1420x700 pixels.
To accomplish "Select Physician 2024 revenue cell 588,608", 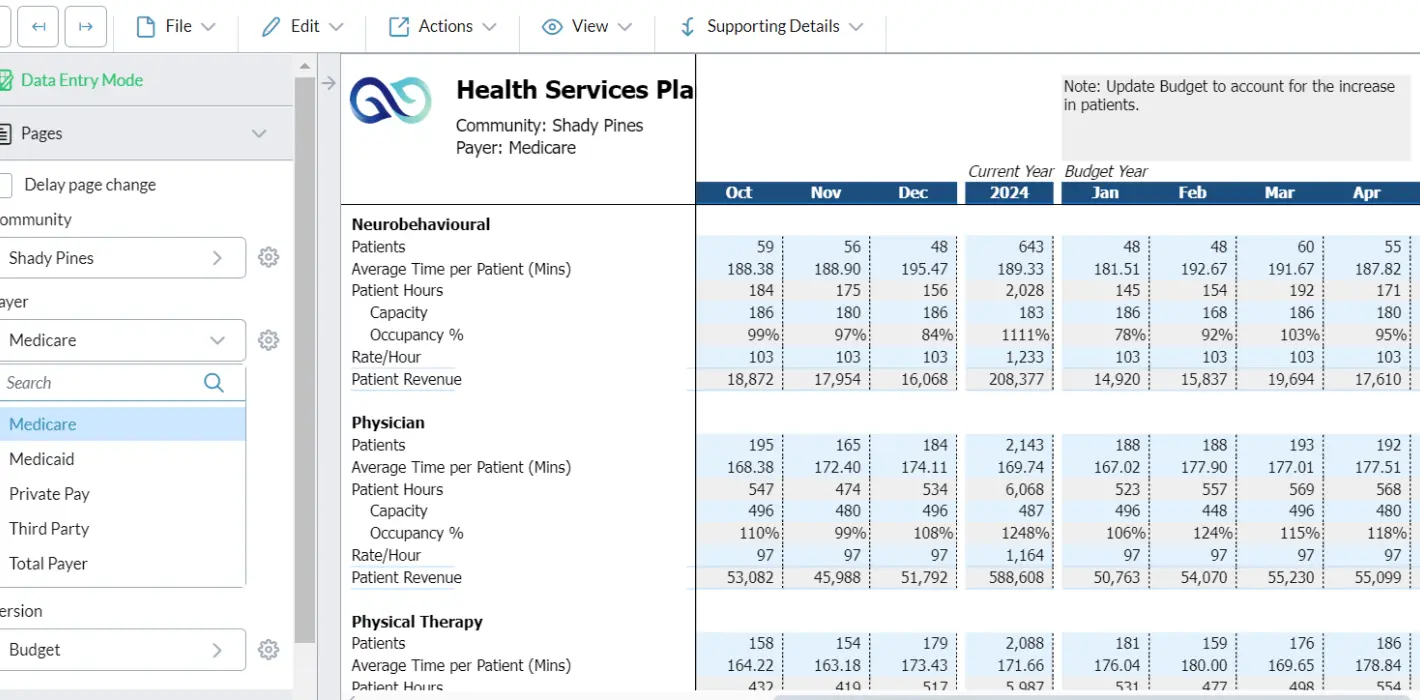I will [x=1009, y=577].
